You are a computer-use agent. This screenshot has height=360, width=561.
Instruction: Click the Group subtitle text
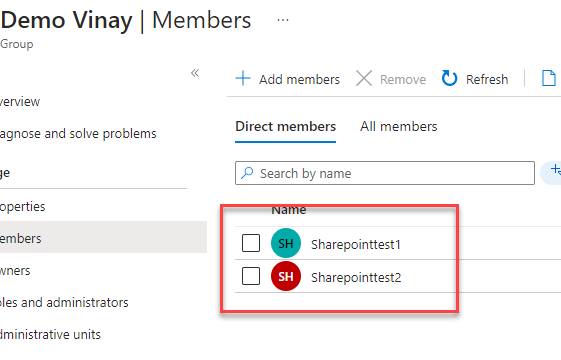(x=16, y=44)
